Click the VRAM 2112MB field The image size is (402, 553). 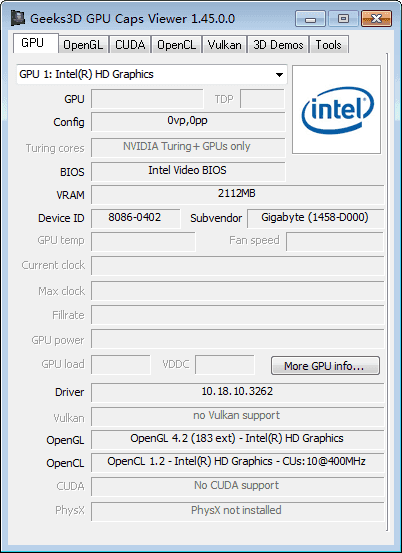coord(237,195)
